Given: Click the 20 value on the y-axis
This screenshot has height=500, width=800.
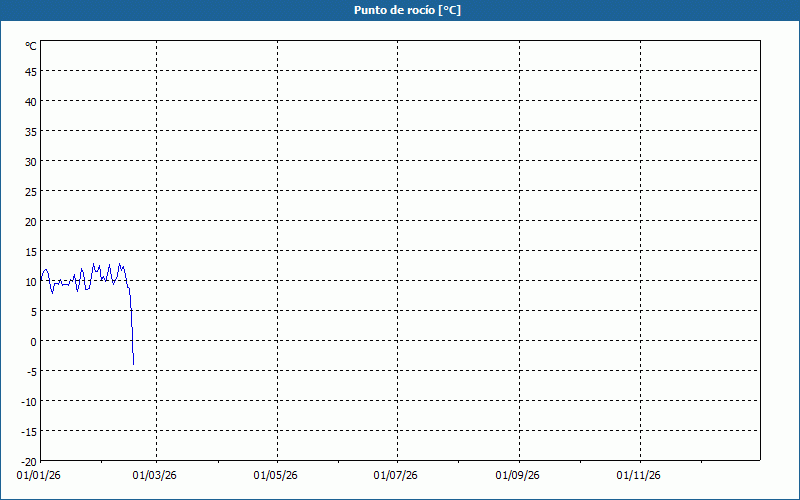Looking at the screenshot, I should (x=30, y=221).
